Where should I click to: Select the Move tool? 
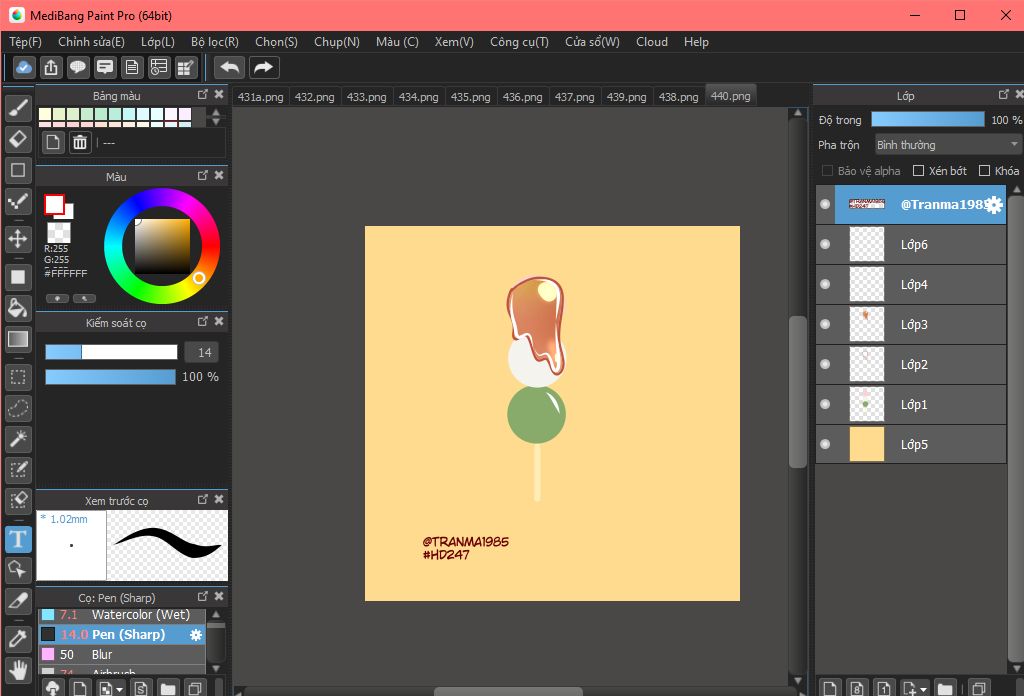click(x=18, y=238)
